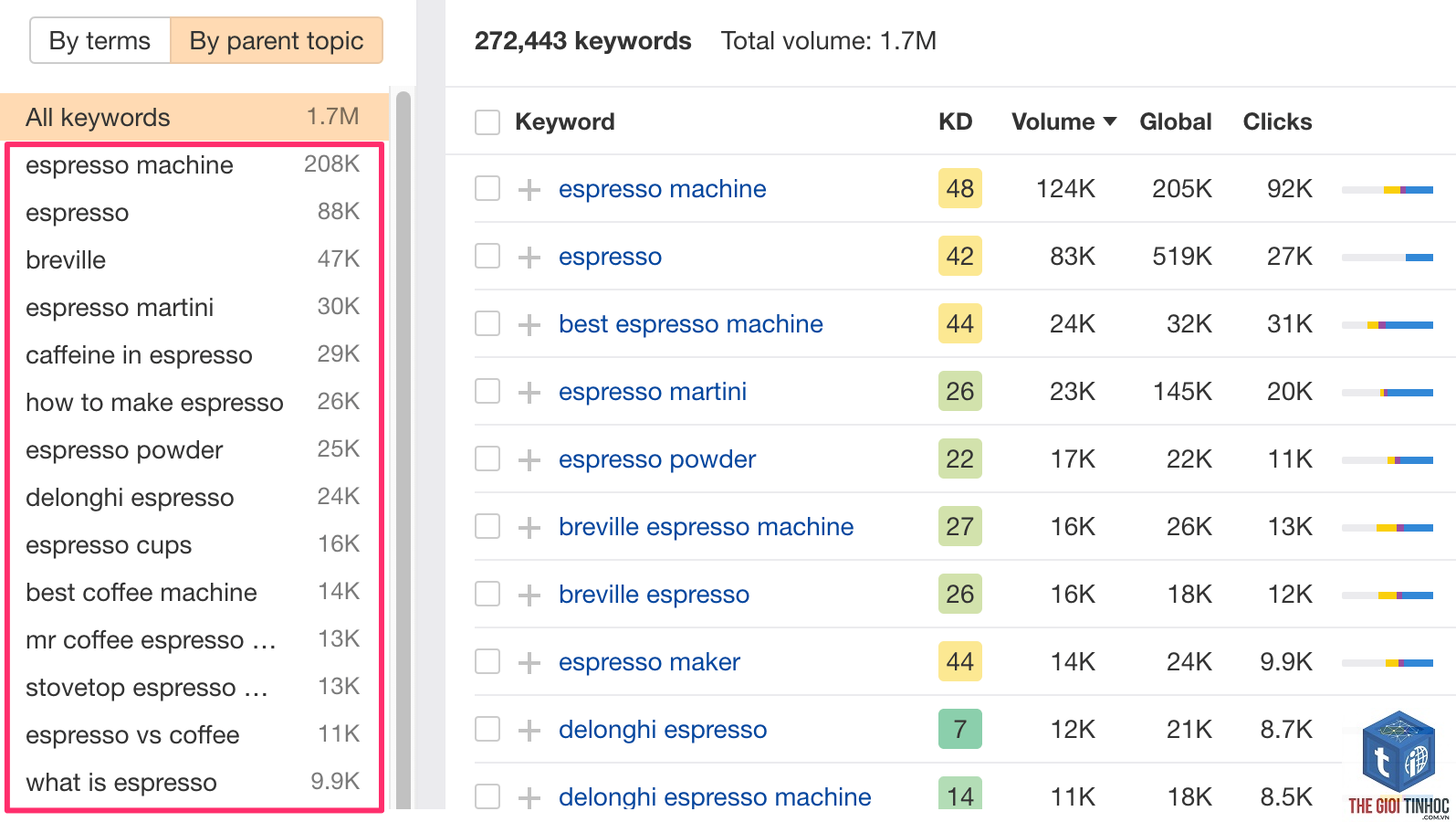Viewport: 1456px width, 822px height.
Task: Switch to By parent topic tab
Action: coord(277,41)
